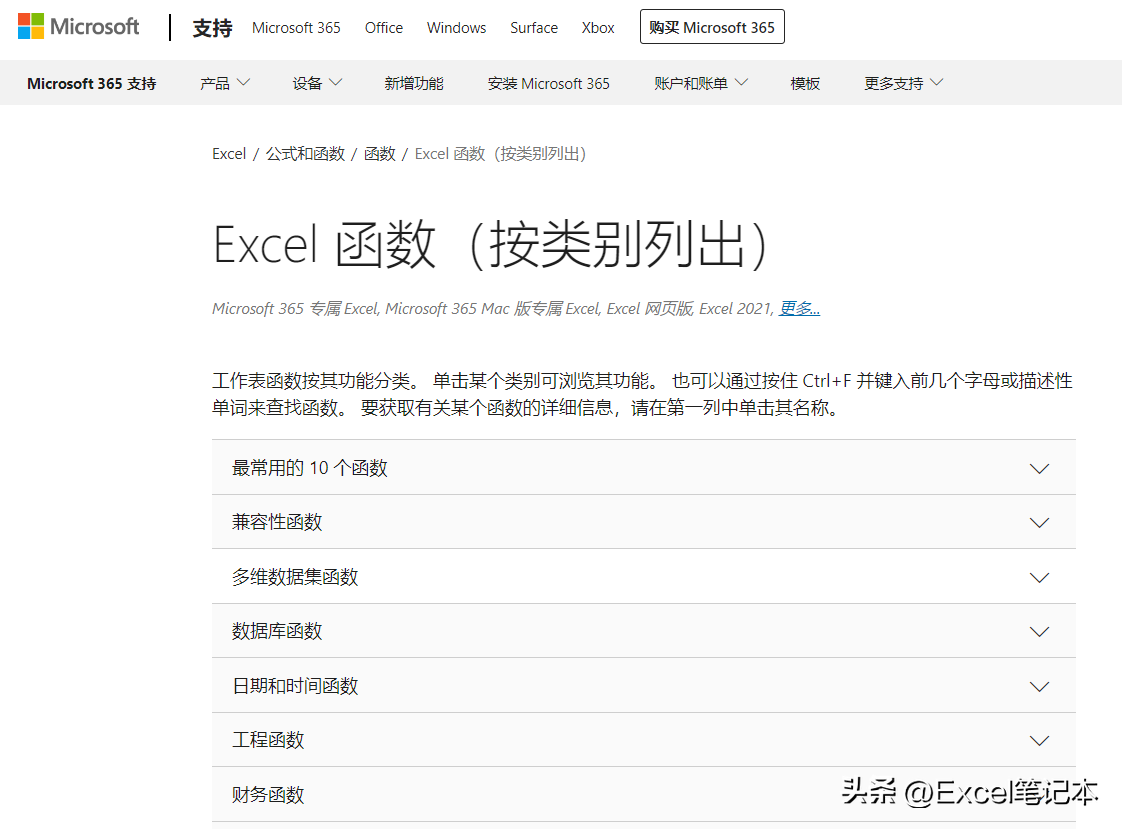
Task: Click chevron icon in 数据库函数 row
Action: coord(1039,632)
